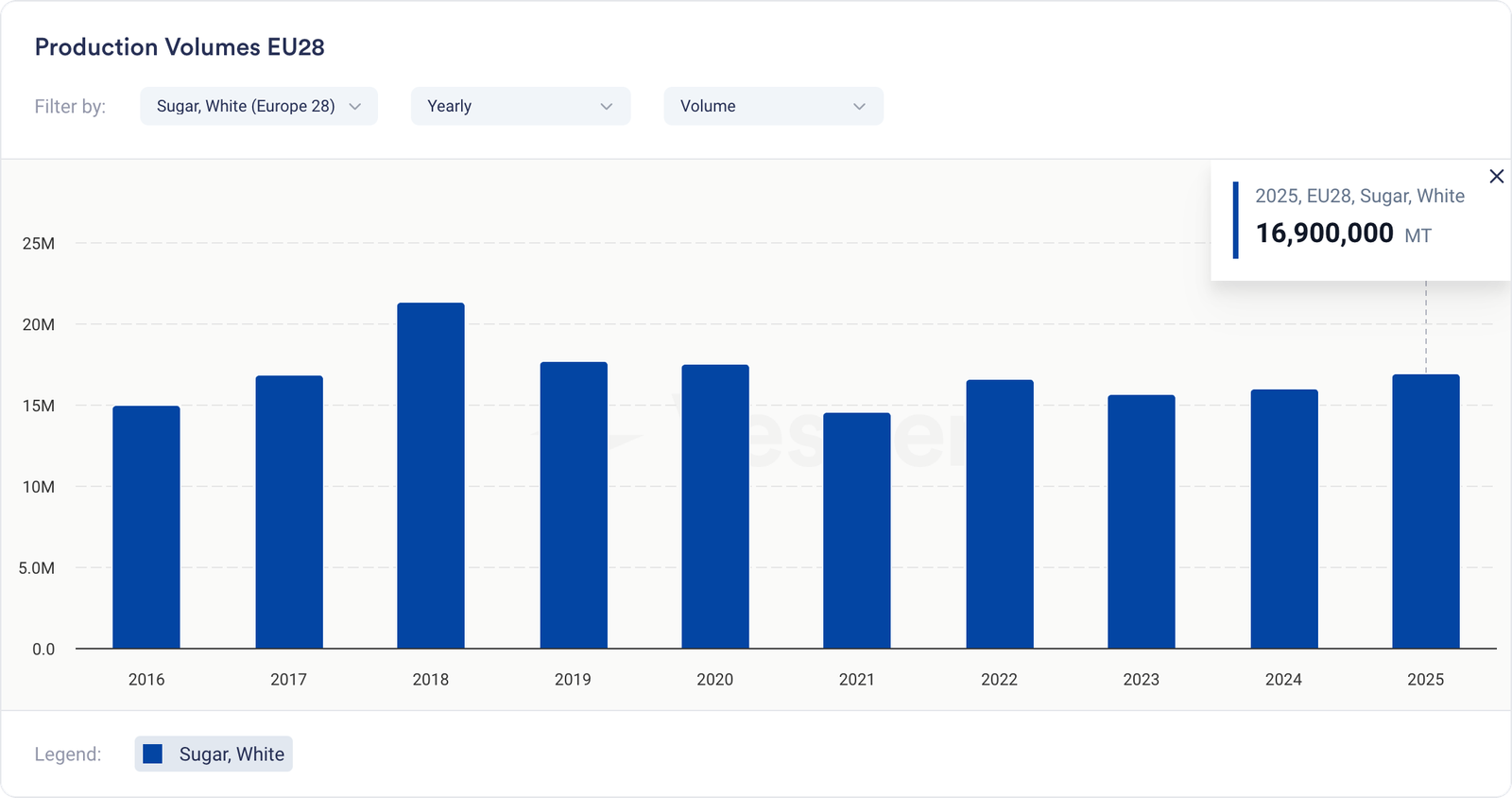Click the 2024 bar in the chart
This screenshot has width=1512, height=798.
point(1284,519)
